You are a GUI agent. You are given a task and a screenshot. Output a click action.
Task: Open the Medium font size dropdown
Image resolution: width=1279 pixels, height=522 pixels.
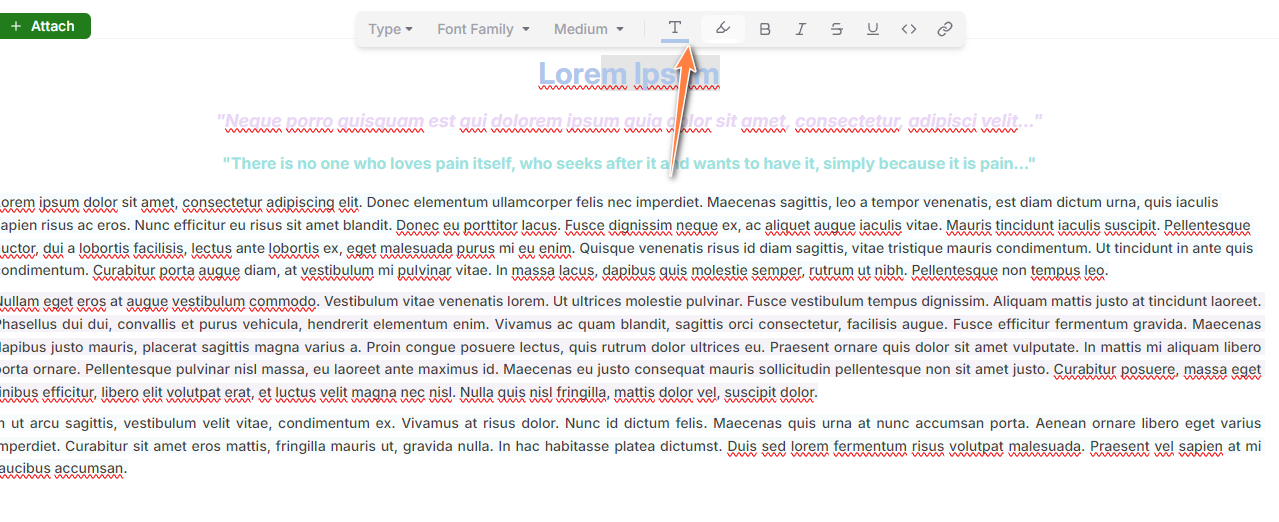click(x=588, y=29)
